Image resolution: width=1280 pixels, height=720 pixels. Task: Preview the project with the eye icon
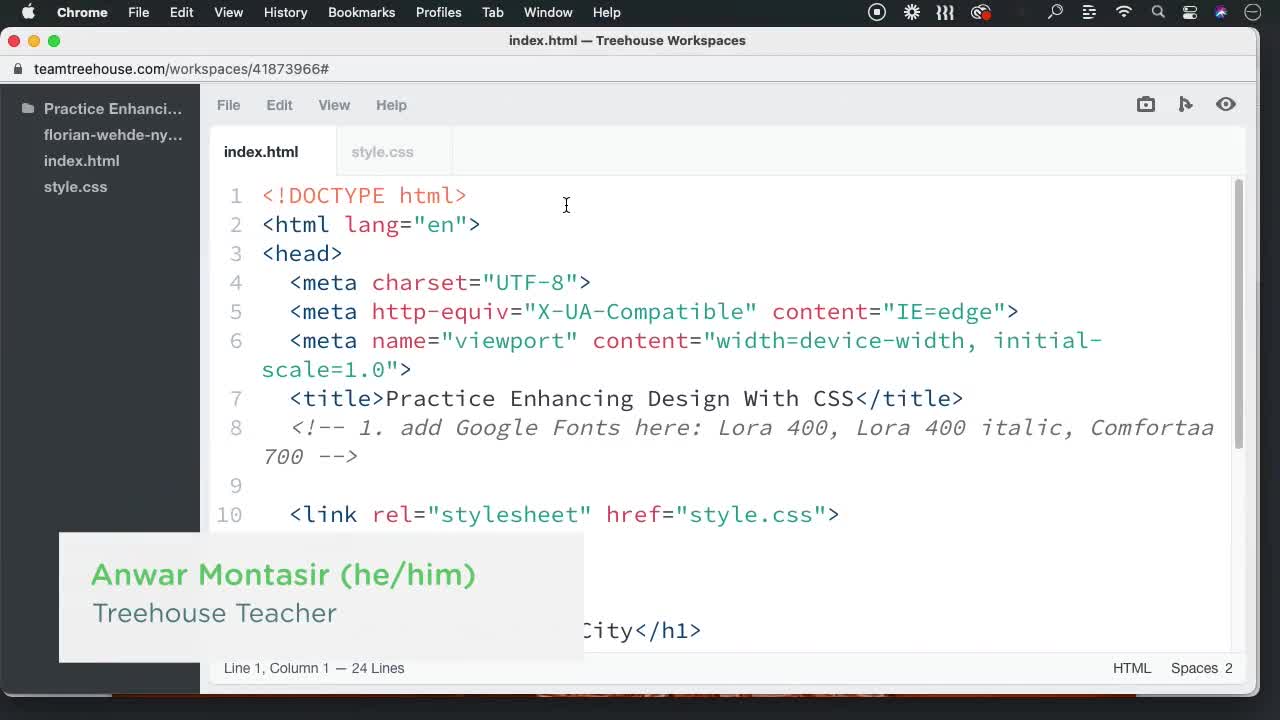click(x=1226, y=104)
